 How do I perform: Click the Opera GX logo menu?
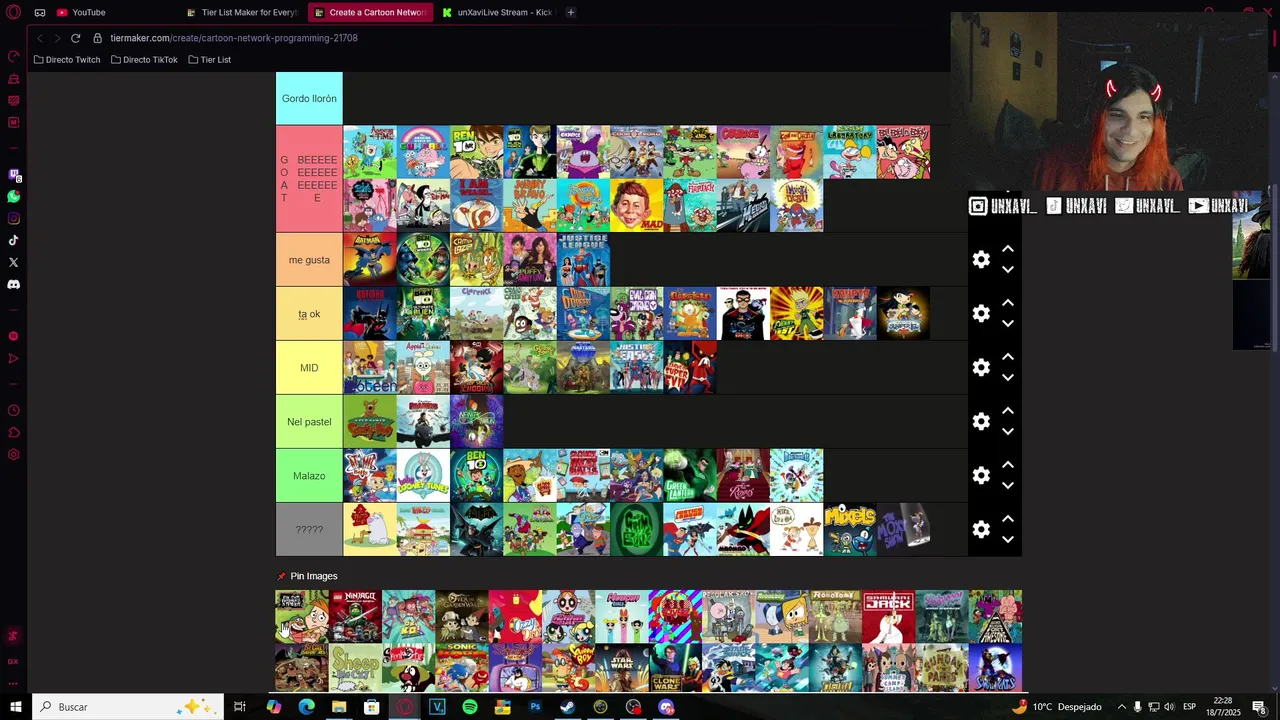14,13
